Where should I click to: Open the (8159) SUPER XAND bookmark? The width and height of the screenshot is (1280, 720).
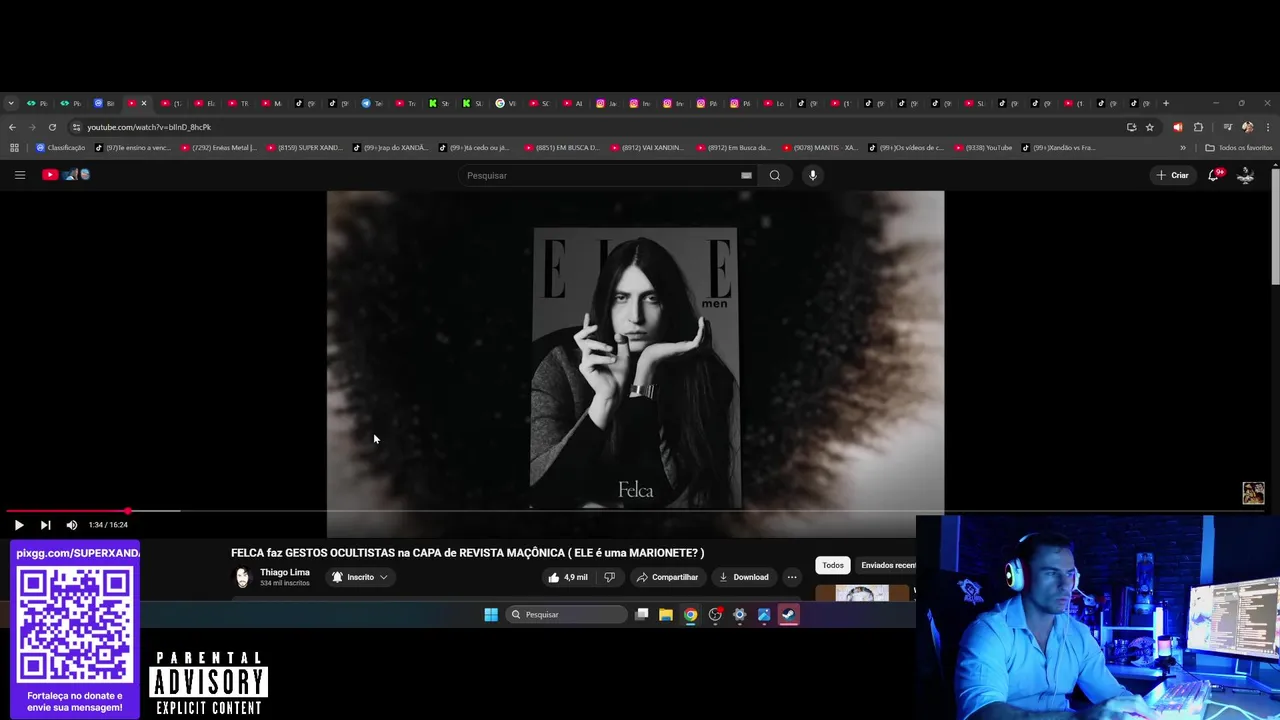pos(304,148)
